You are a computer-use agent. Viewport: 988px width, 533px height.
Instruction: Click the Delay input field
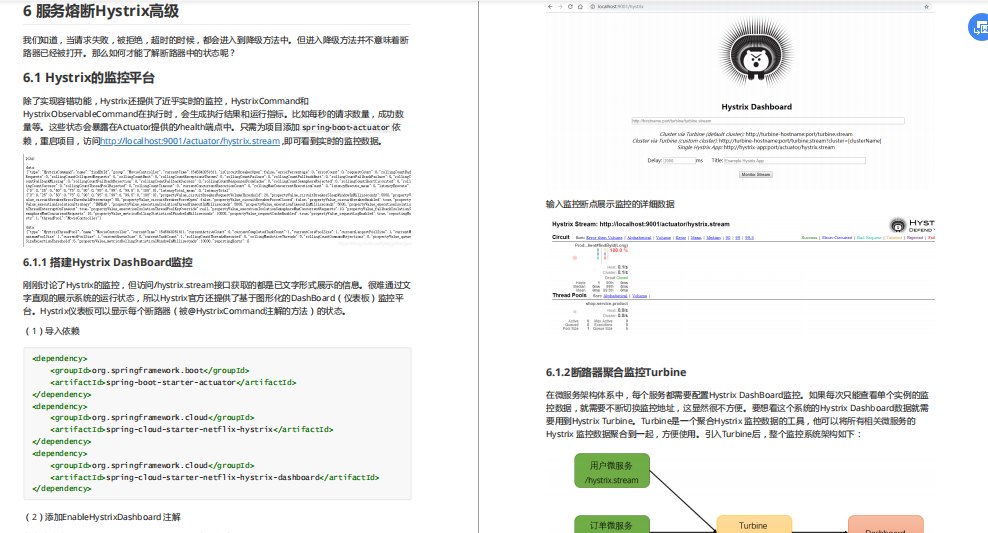(x=679, y=161)
